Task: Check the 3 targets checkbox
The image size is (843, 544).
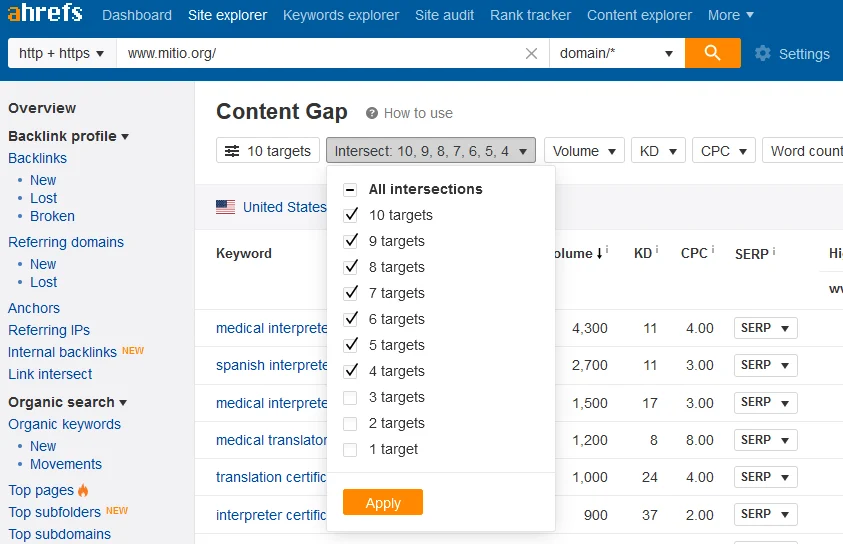Action: tap(350, 398)
